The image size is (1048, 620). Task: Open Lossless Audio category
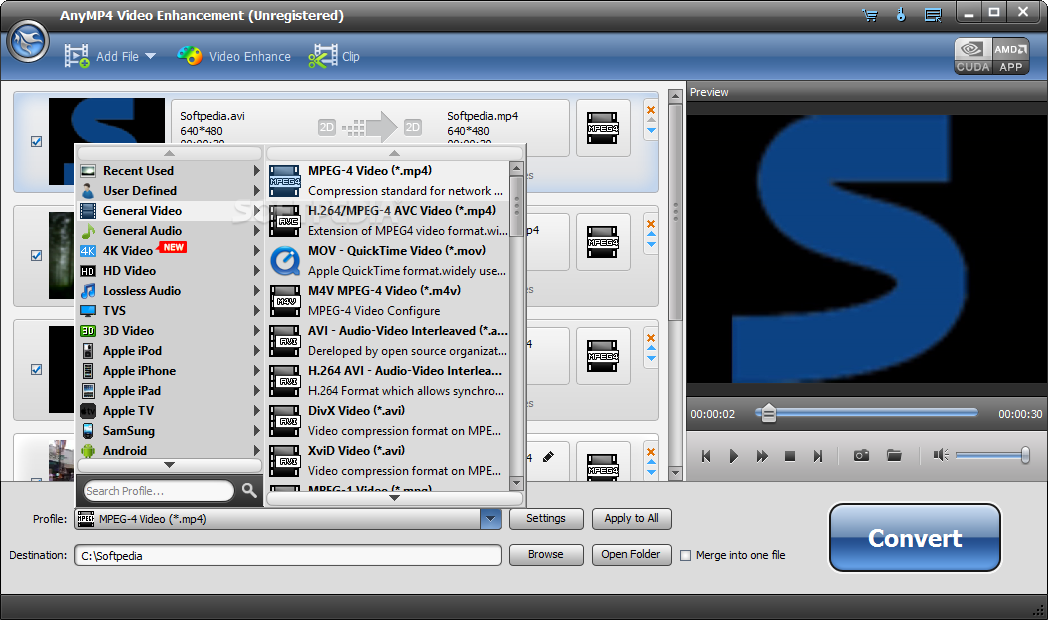[x=170, y=291]
